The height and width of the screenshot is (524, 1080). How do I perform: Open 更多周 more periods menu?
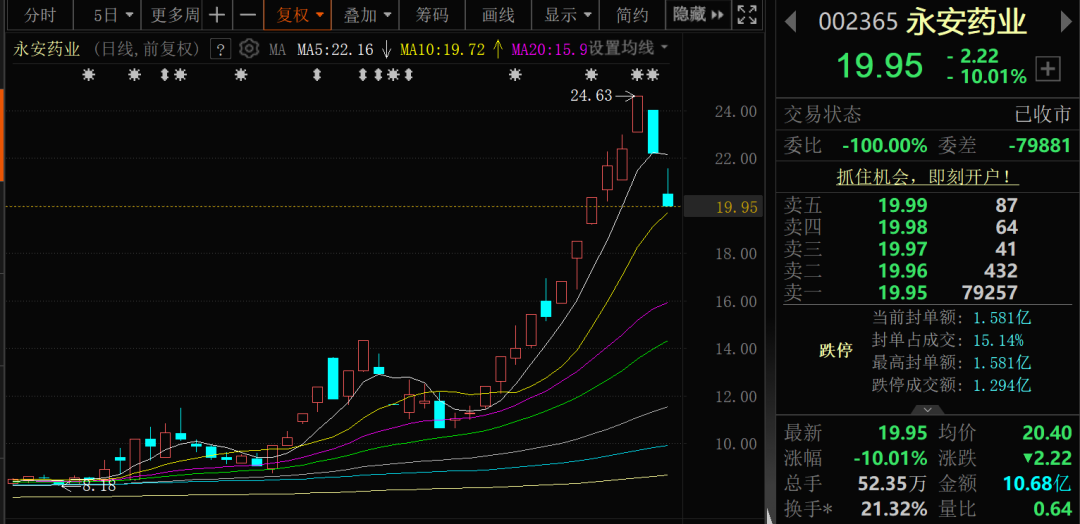tap(174, 15)
